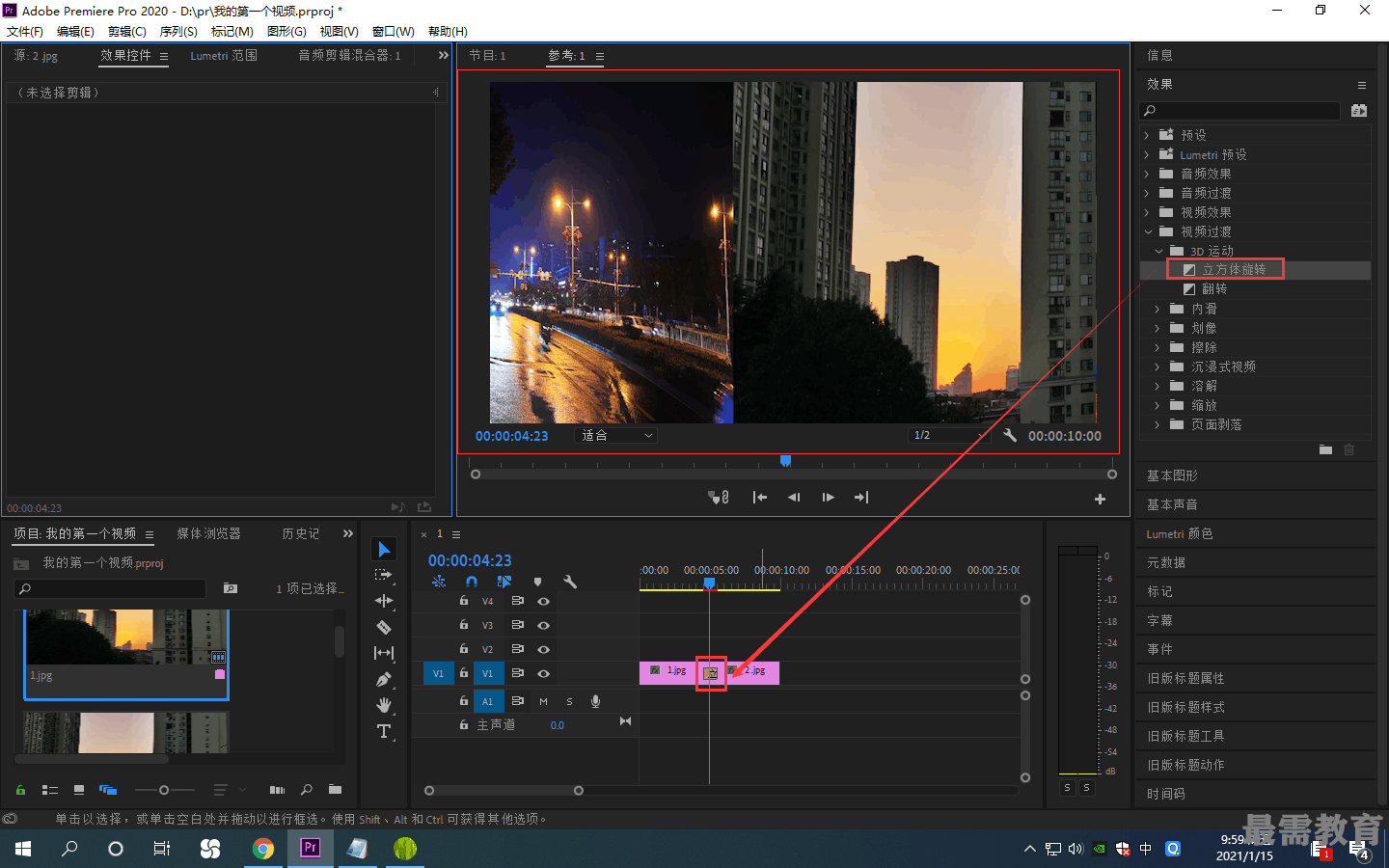Create new custom bin in Effects panel

click(x=1325, y=449)
